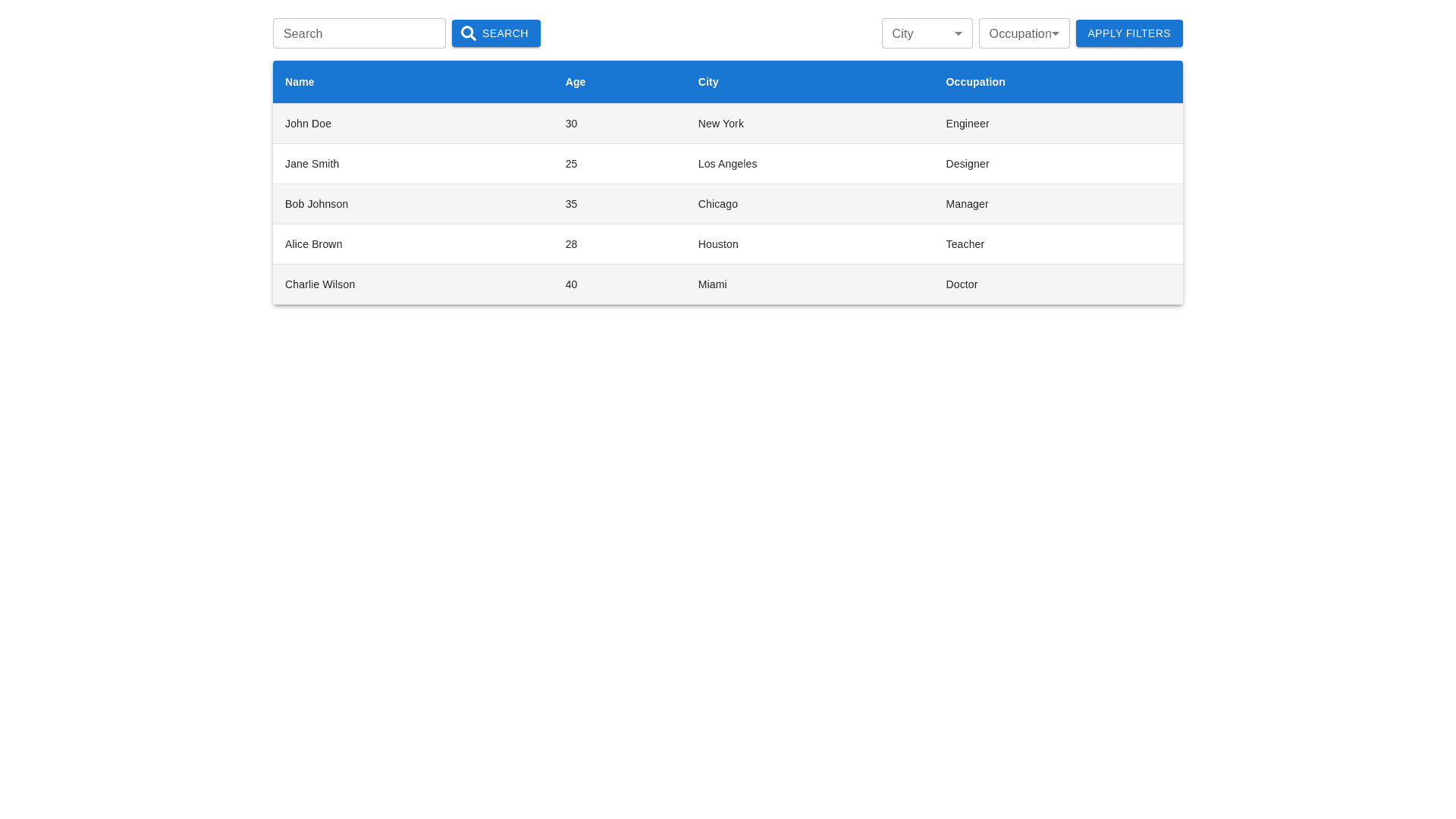Select the John Doe row
Screen dimensions: 1456x819
308,124
